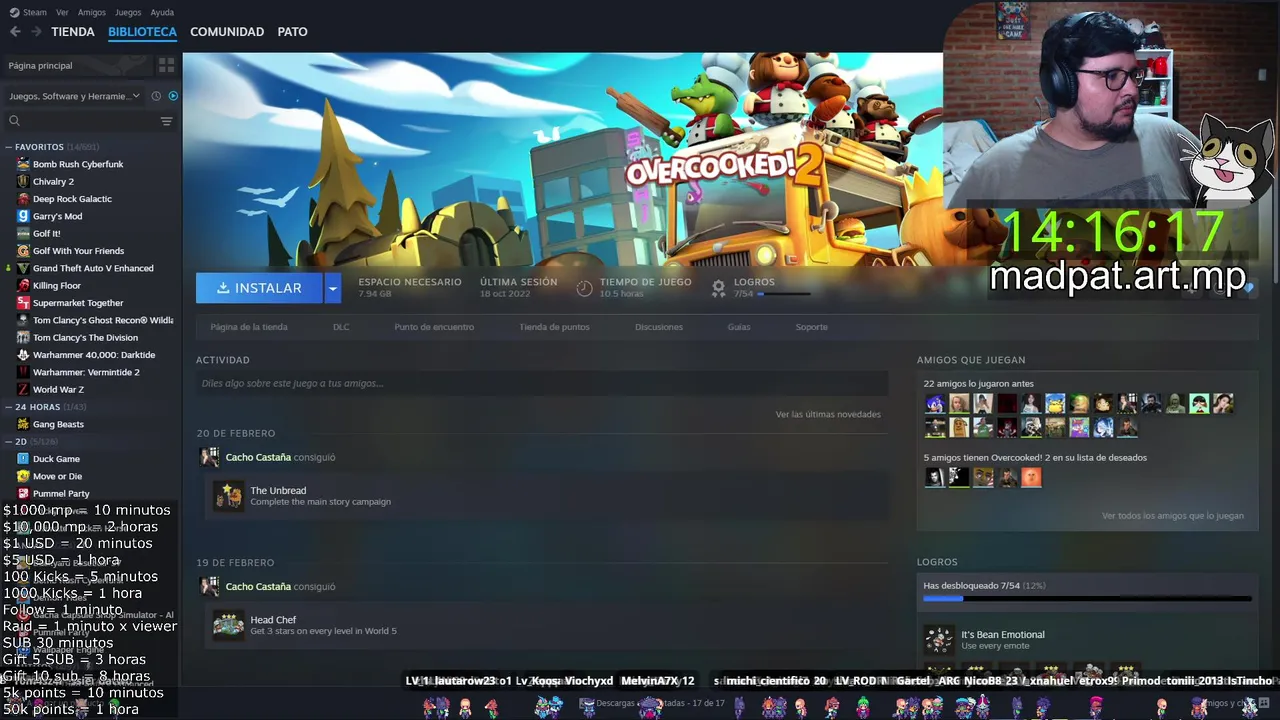1280x720 pixels.
Task: Click the activity message input field
Action: pos(542,383)
